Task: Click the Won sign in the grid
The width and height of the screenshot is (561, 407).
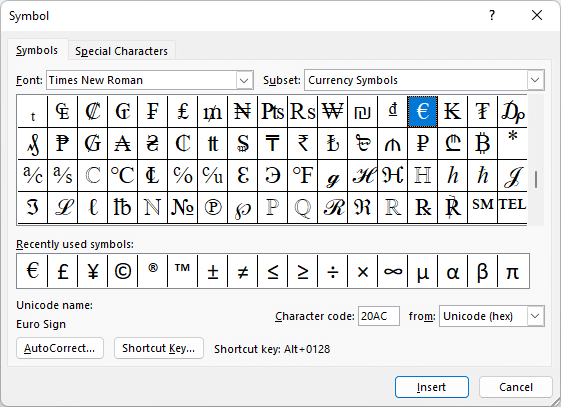Action: pos(332,111)
